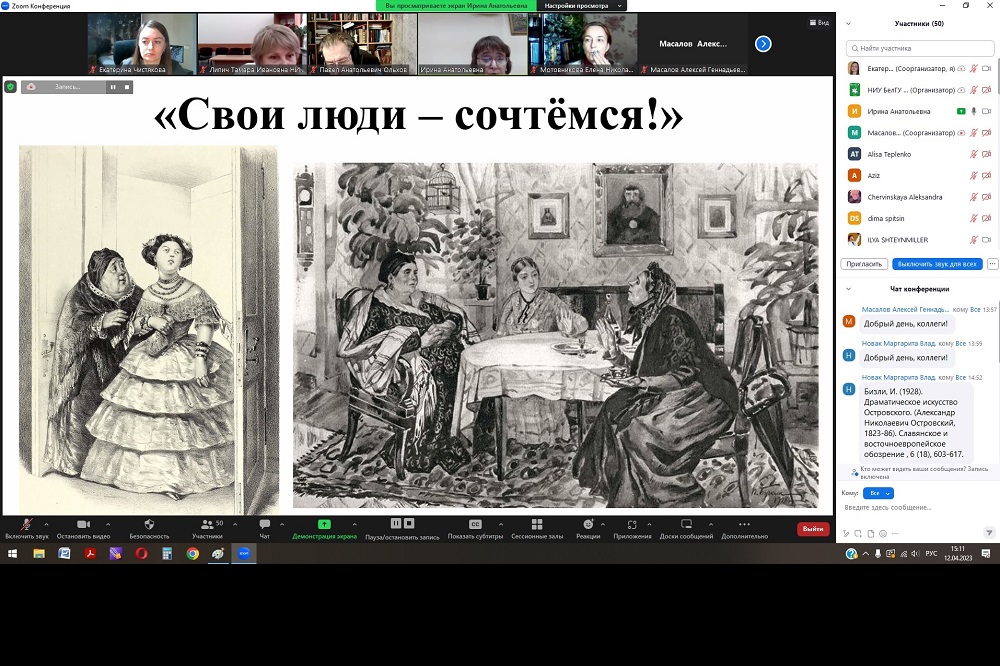Open the chat recipient 'Все' dropdown
This screenshot has width=1000, height=666.
[881, 493]
